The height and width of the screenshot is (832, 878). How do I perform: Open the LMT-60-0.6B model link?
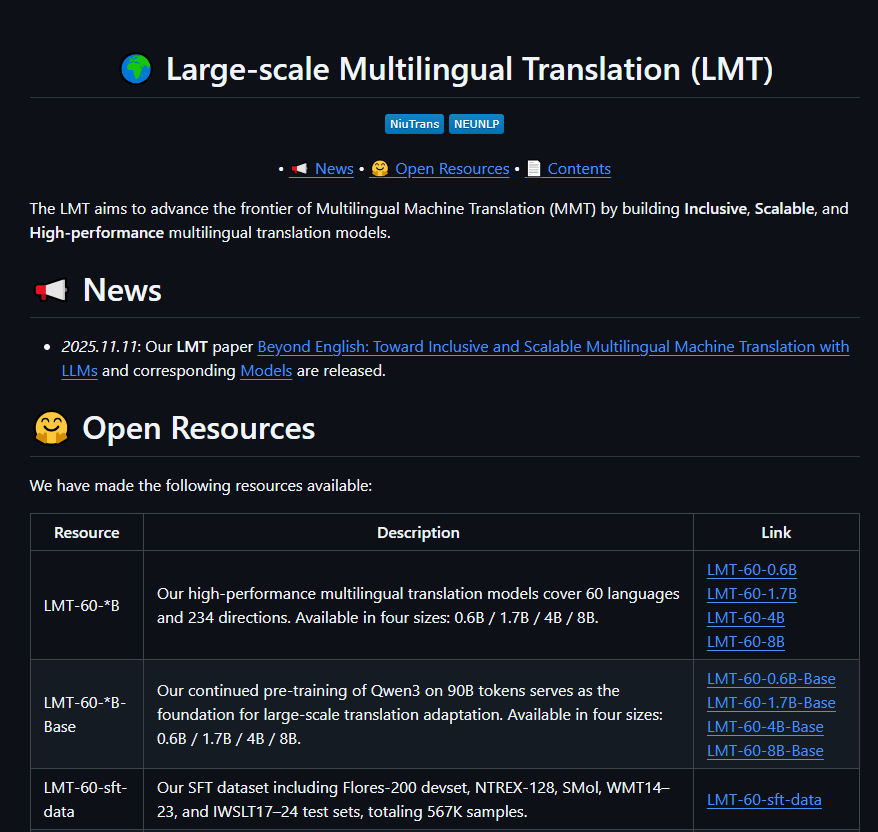click(751, 570)
